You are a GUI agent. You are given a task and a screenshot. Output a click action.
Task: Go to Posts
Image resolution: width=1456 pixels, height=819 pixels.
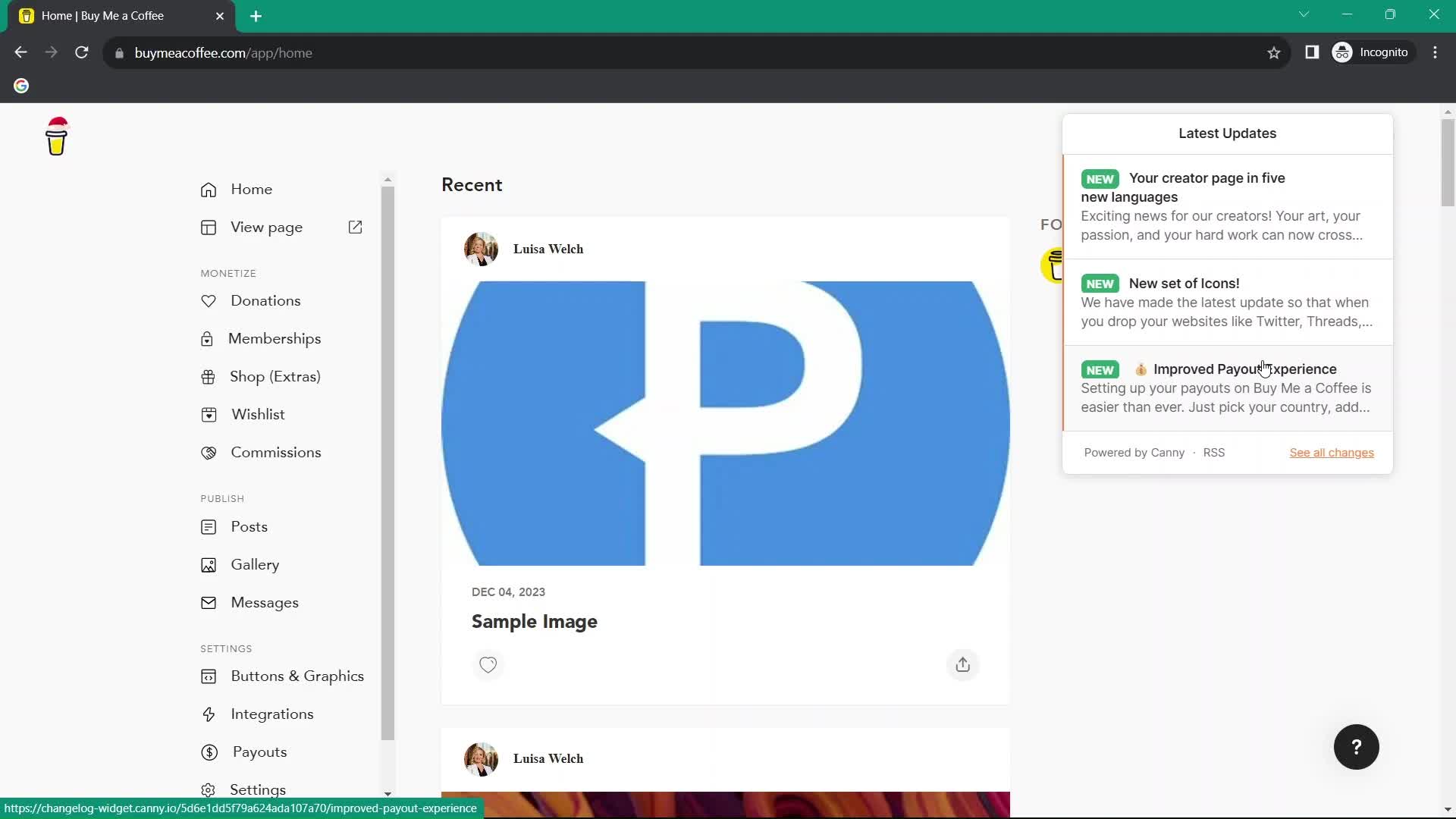249,527
